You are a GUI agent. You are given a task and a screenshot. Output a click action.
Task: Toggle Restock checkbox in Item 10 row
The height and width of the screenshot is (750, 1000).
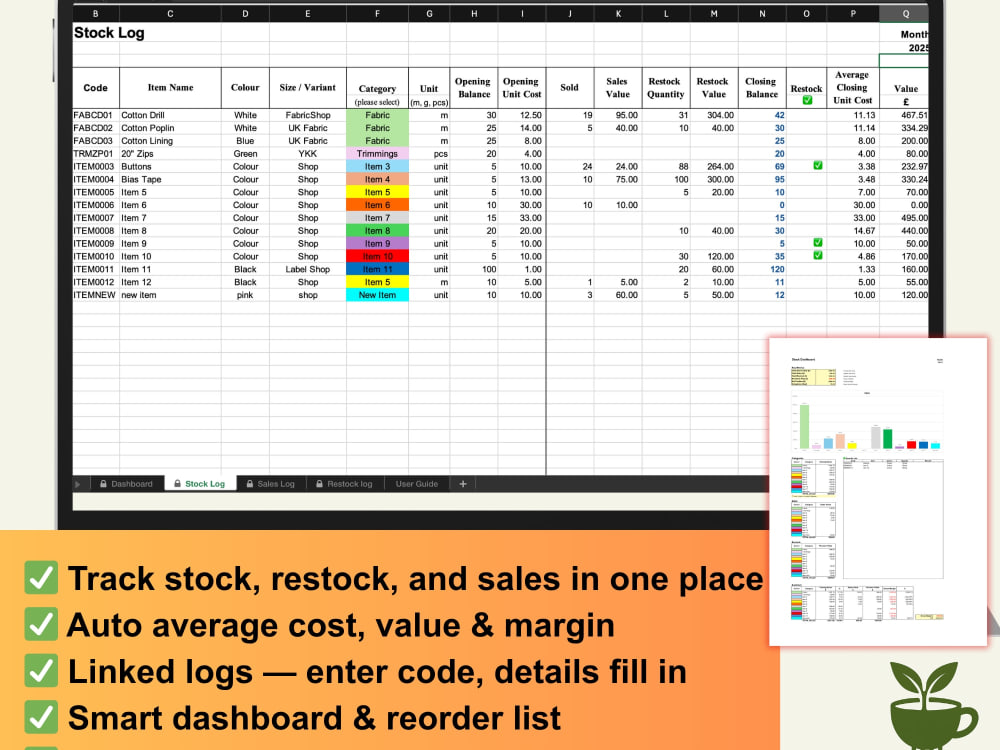[818, 256]
